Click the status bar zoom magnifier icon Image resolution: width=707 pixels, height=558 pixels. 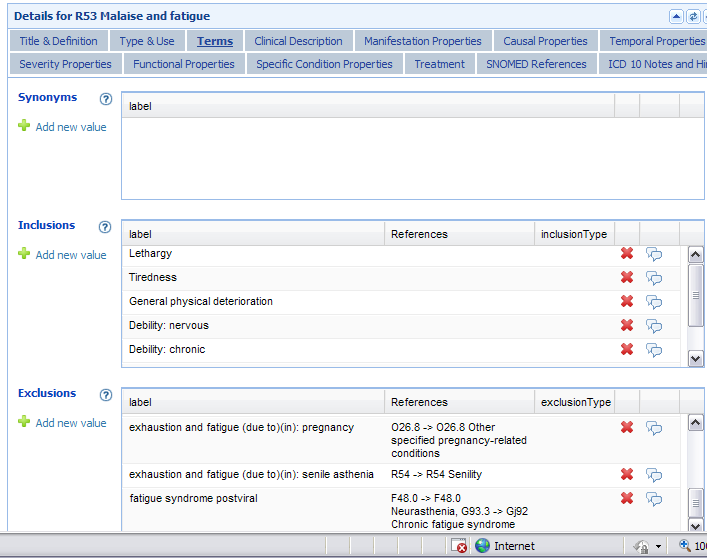click(685, 545)
